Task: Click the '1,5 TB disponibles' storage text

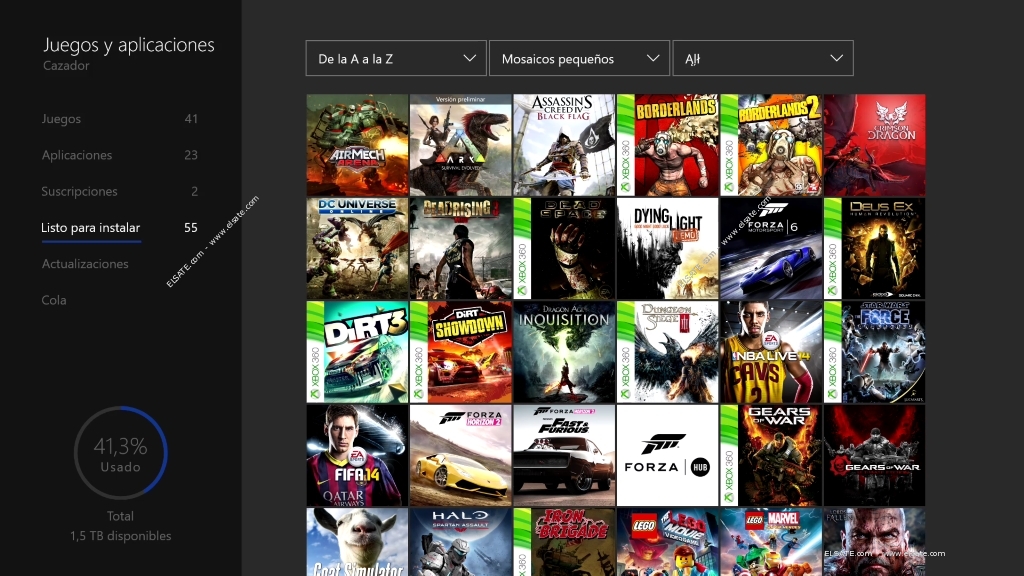Action: tap(121, 536)
